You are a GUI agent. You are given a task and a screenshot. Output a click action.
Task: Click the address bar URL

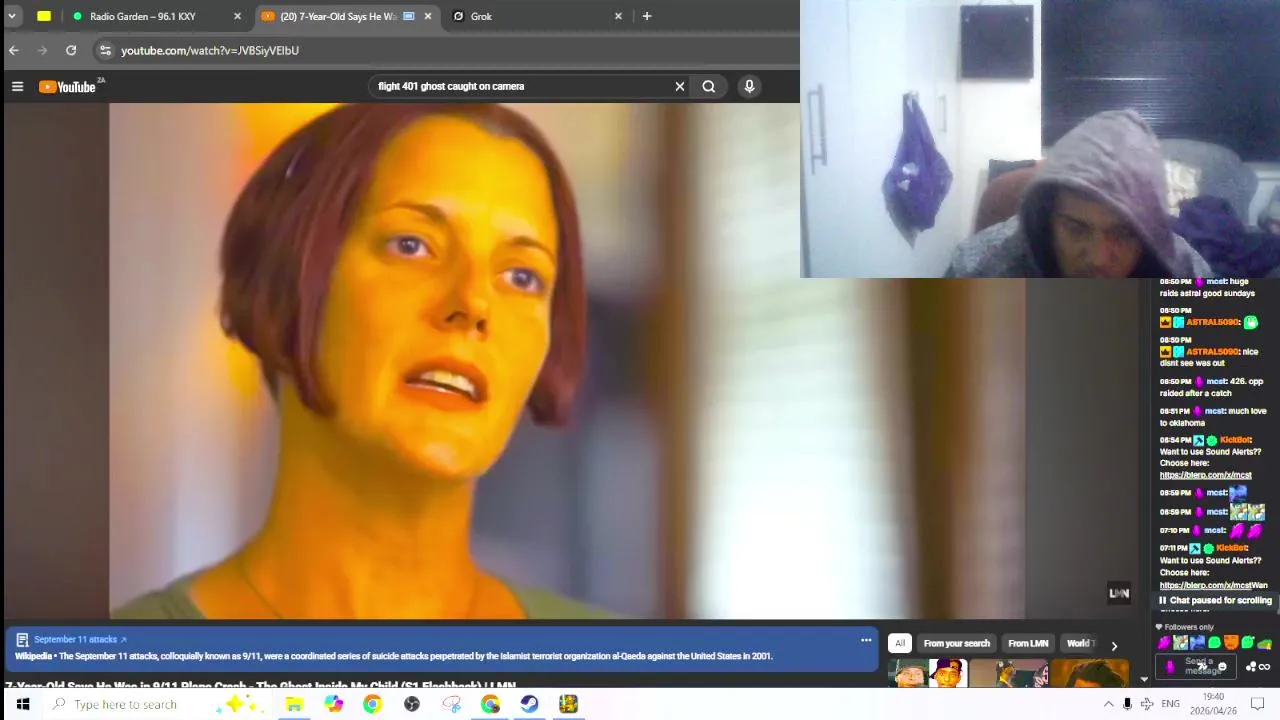click(210, 50)
